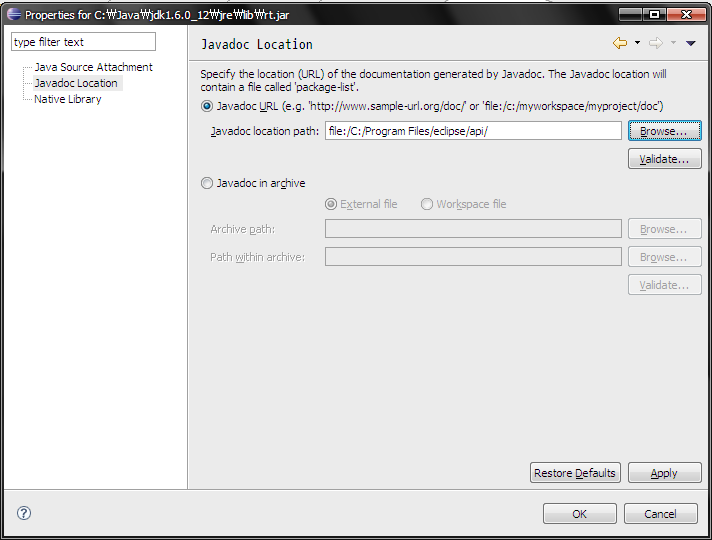Cancel the properties dialog

pos(661,514)
